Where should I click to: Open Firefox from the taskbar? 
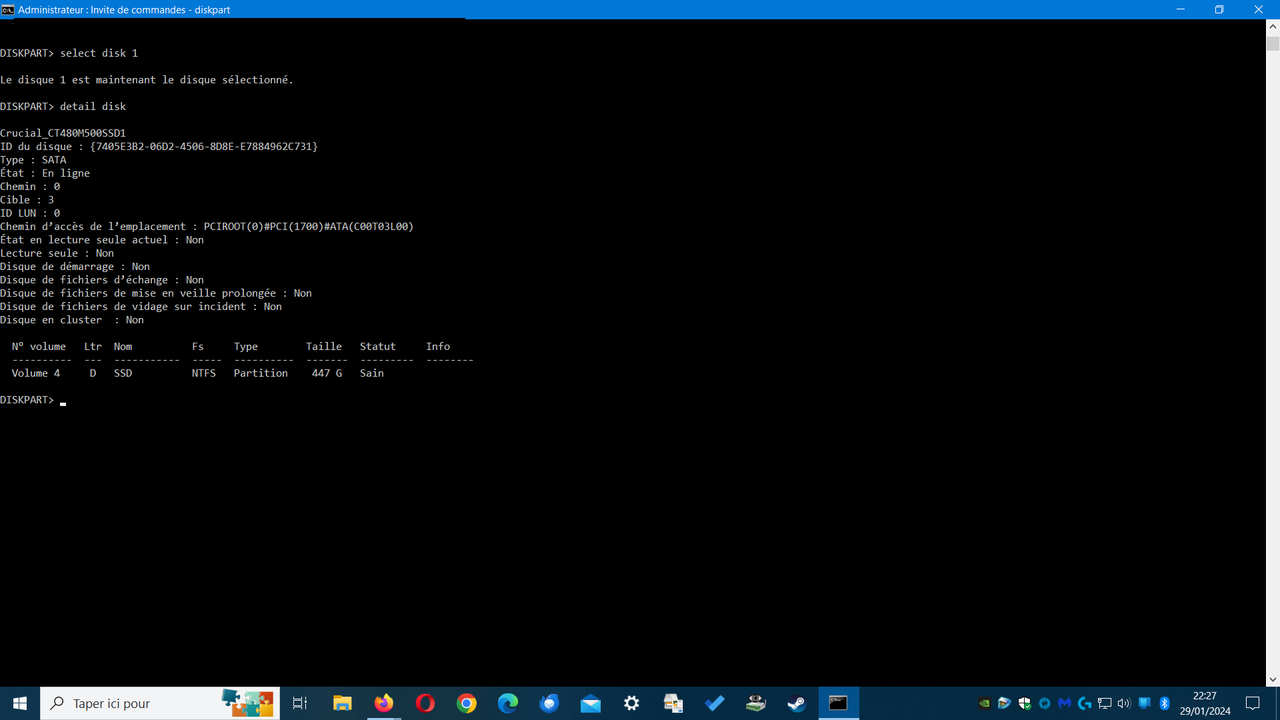[x=383, y=703]
